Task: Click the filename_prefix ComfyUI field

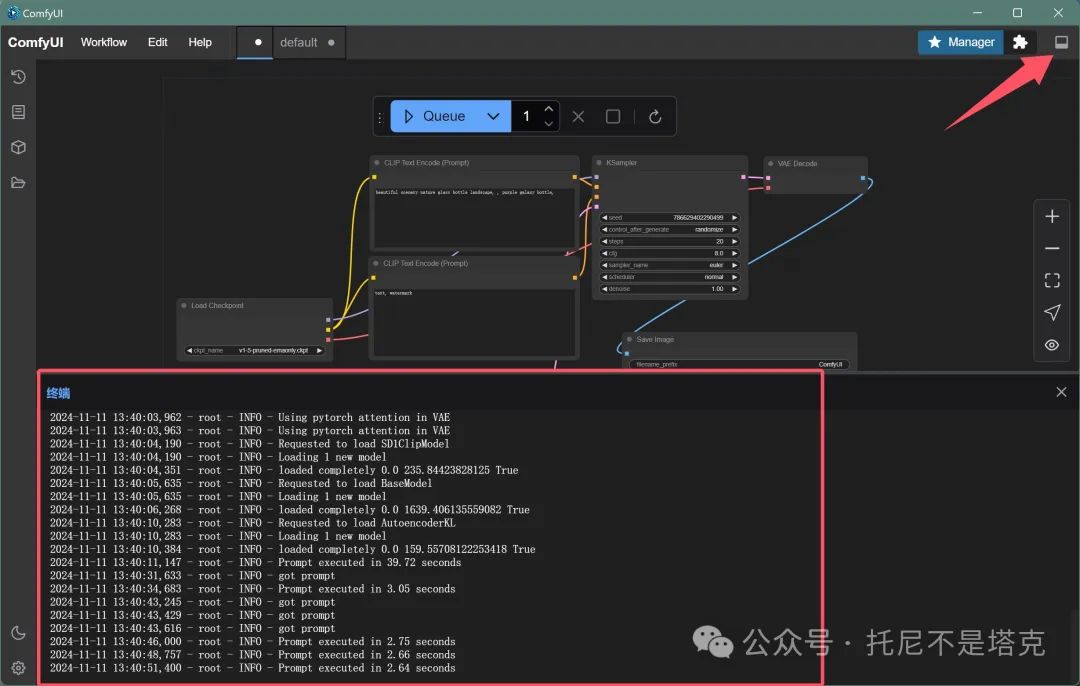Action: pos(739,364)
